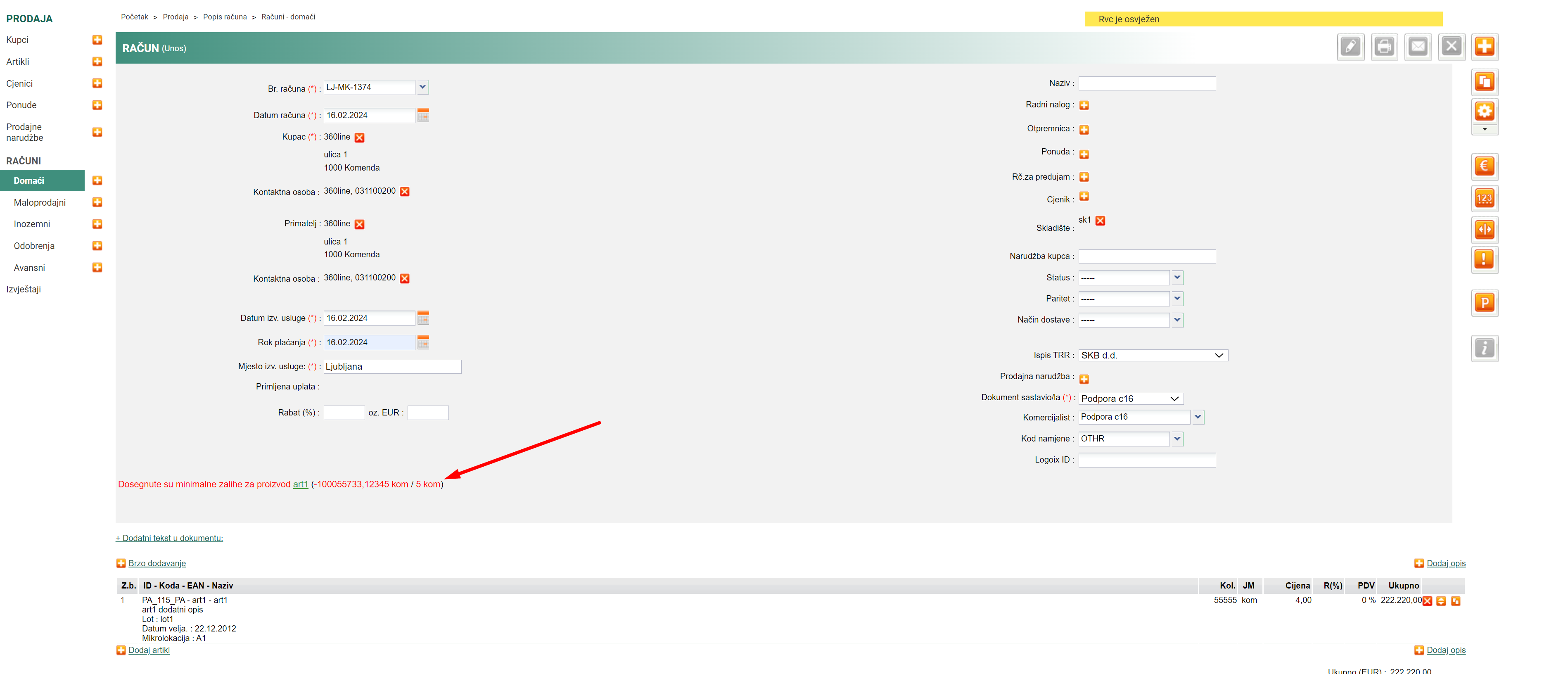Click the euro currency icon in right sidebar
This screenshot has width=1568, height=674.
[1484, 166]
